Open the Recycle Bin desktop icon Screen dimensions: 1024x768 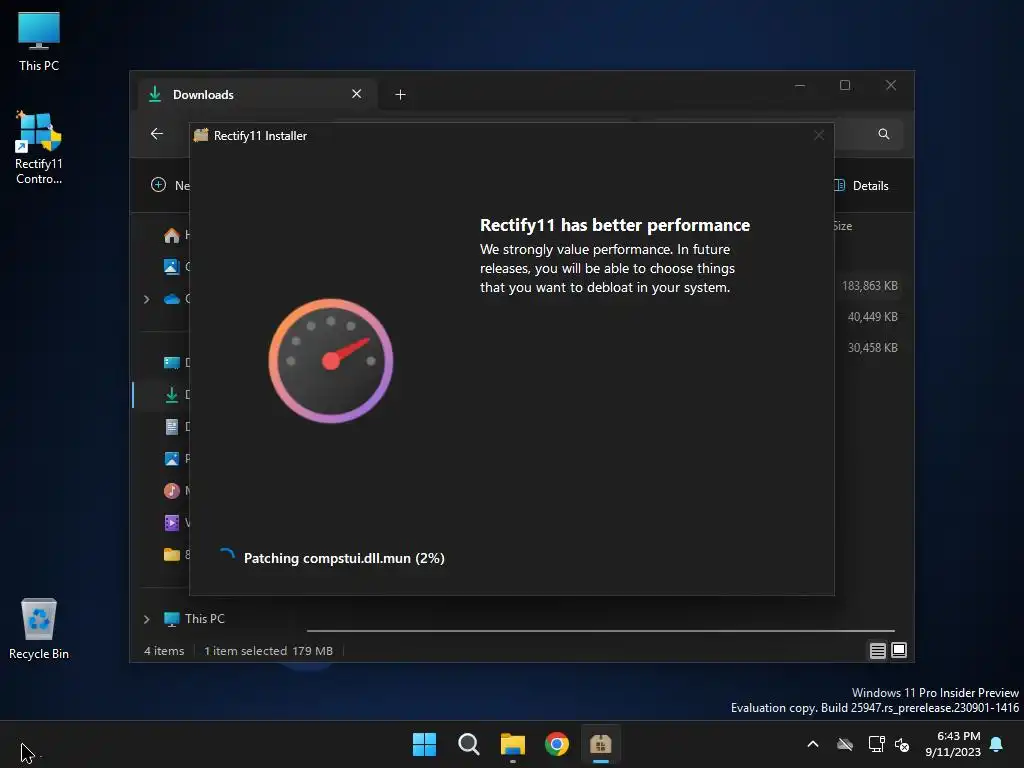click(x=39, y=629)
